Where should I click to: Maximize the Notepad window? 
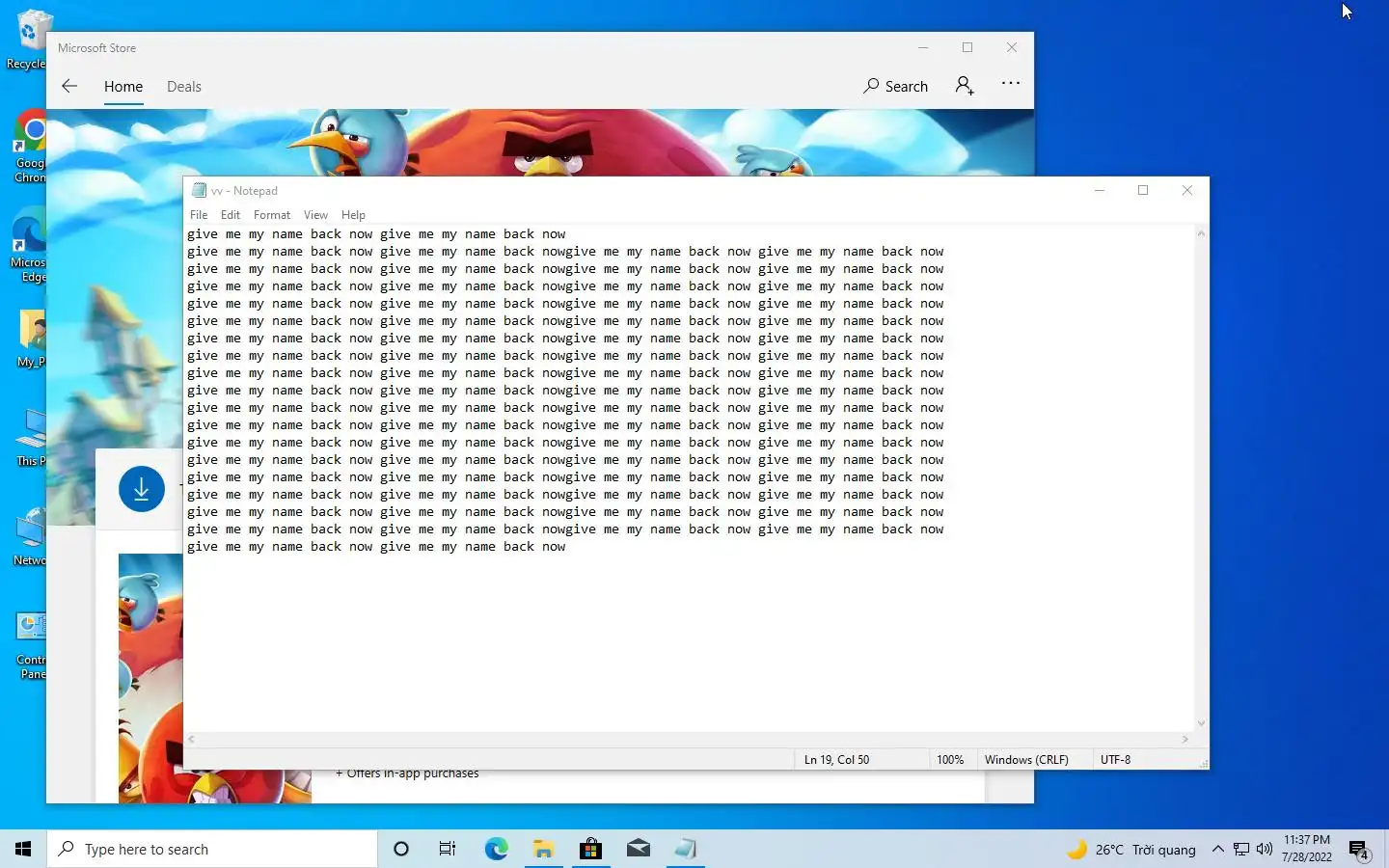coord(1143,190)
